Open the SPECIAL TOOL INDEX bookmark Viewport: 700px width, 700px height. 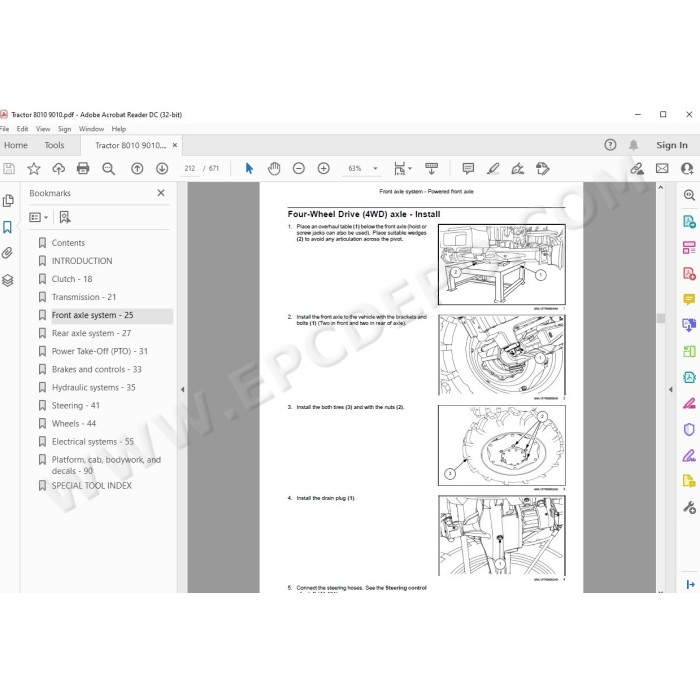click(x=92, y=486)
